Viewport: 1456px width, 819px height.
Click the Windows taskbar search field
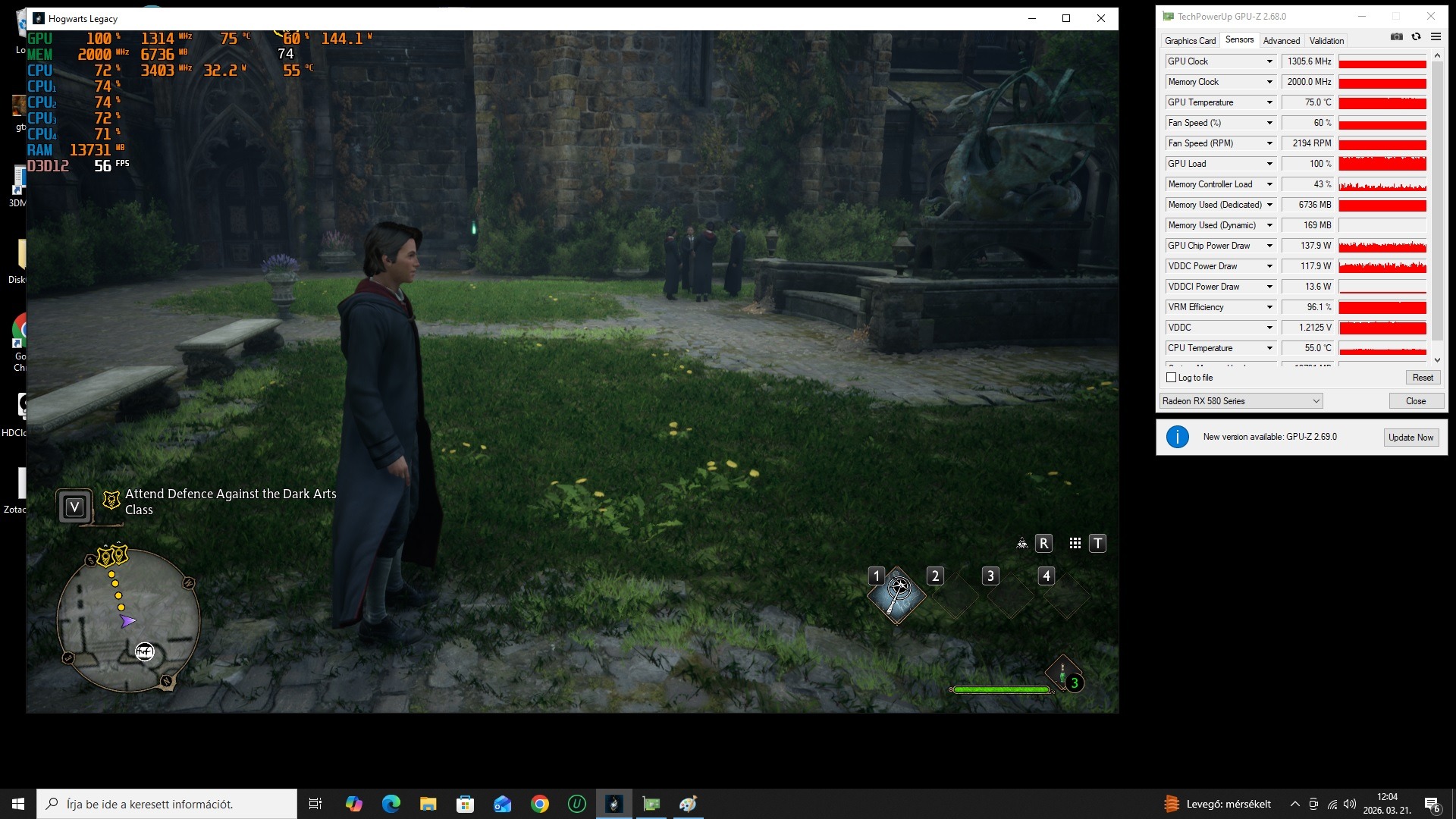coord(167,804)
